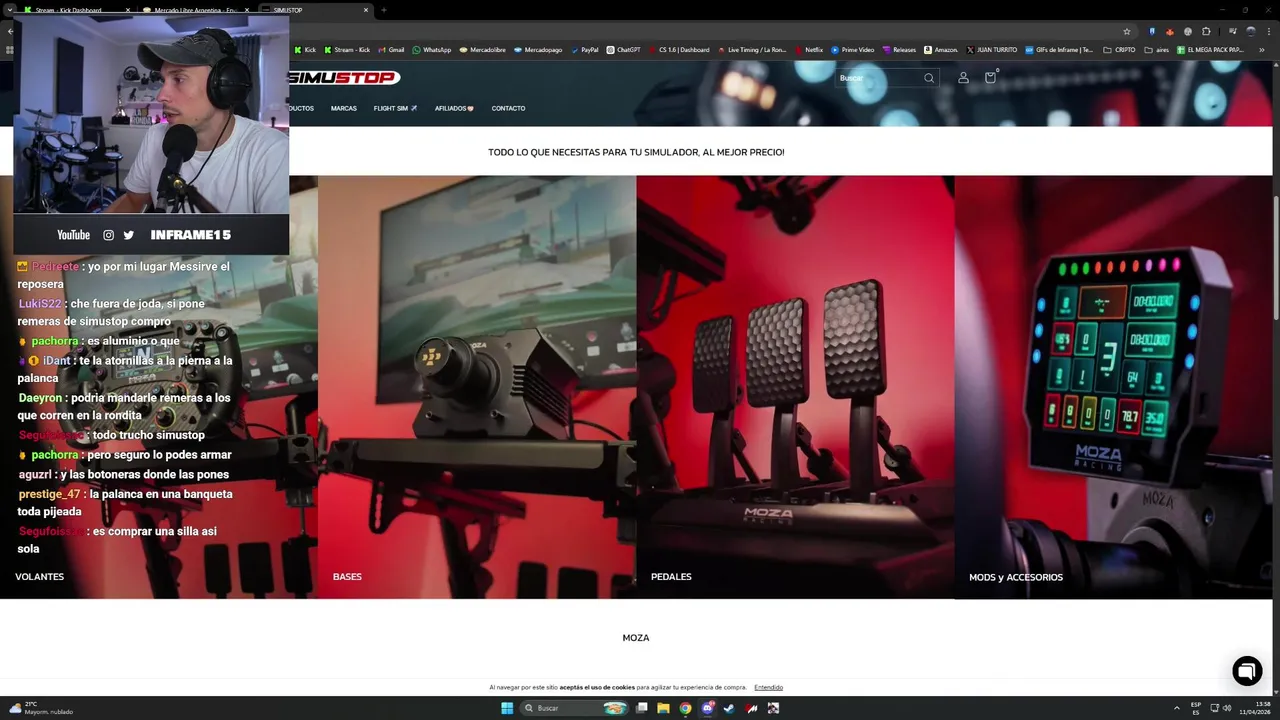
Task: Click the Moza pedals image
Action: [x=795, y=387]
